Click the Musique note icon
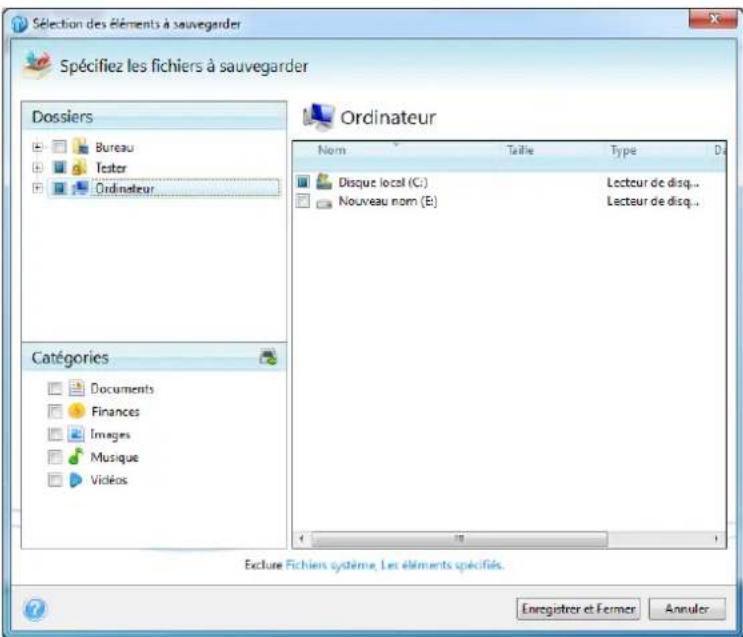The height and width of the screenshot is (637, 743). coord(76,456)
